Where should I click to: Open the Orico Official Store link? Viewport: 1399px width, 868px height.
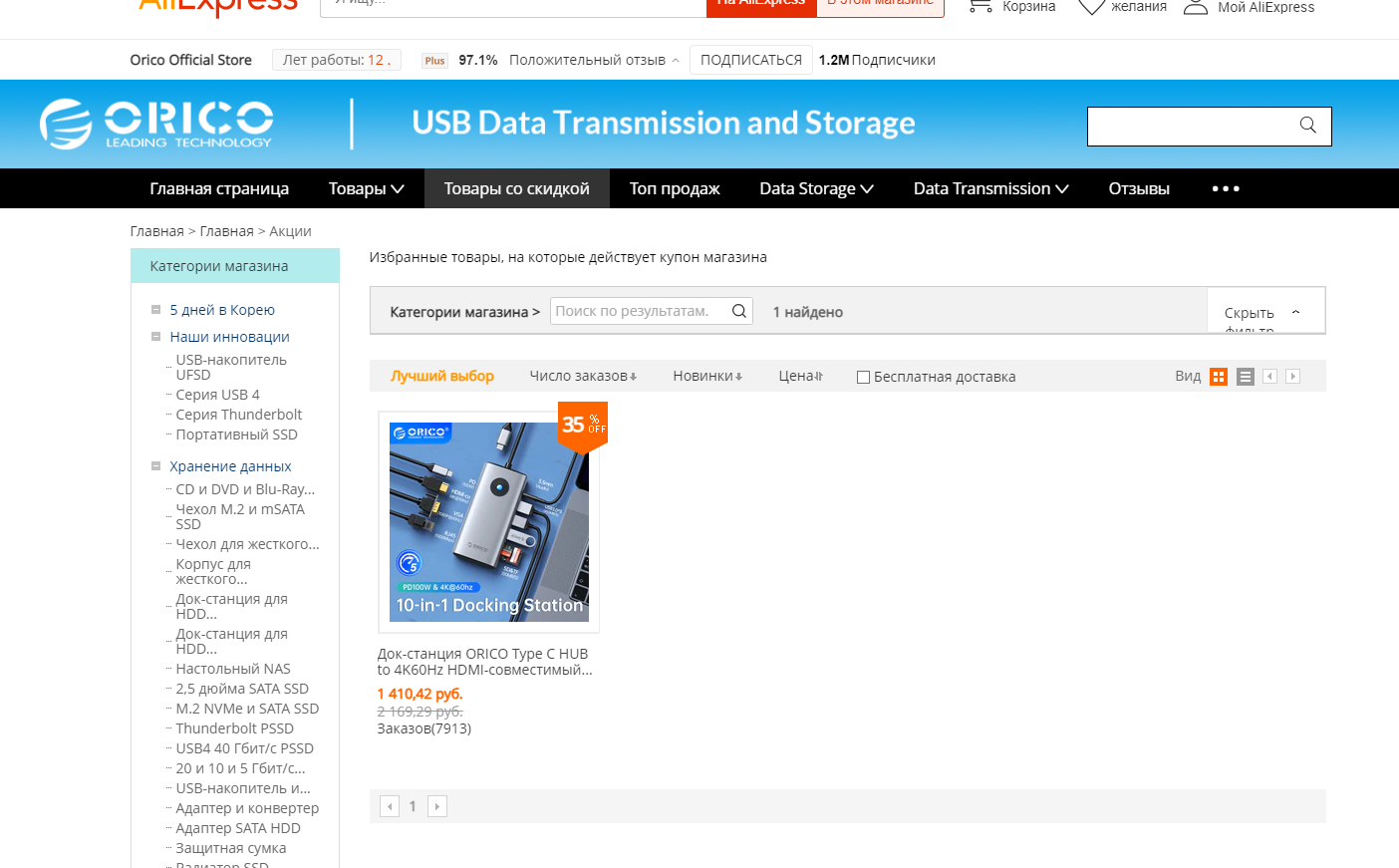point(190,60)
